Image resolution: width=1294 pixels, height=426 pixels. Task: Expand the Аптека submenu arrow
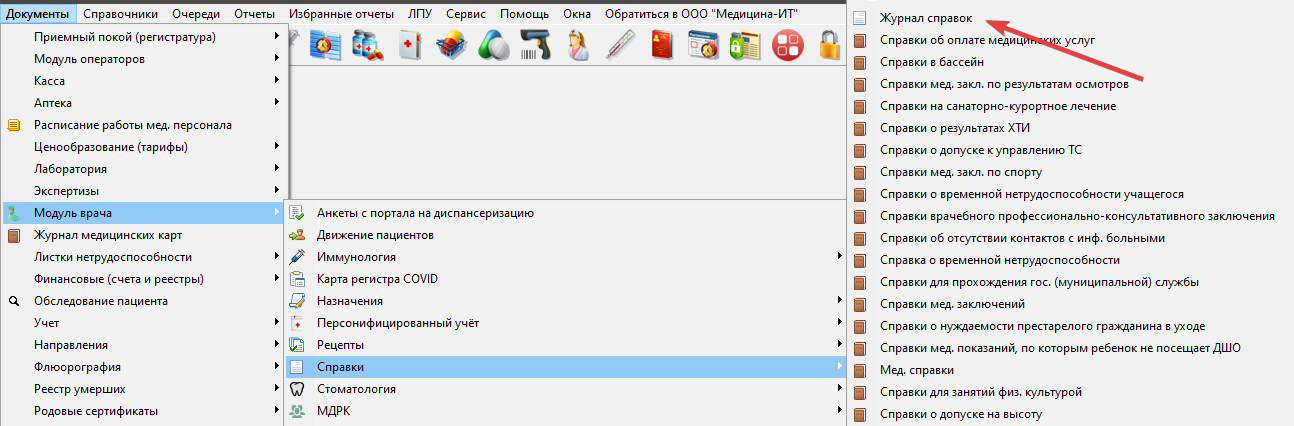[x=276, y=103]
